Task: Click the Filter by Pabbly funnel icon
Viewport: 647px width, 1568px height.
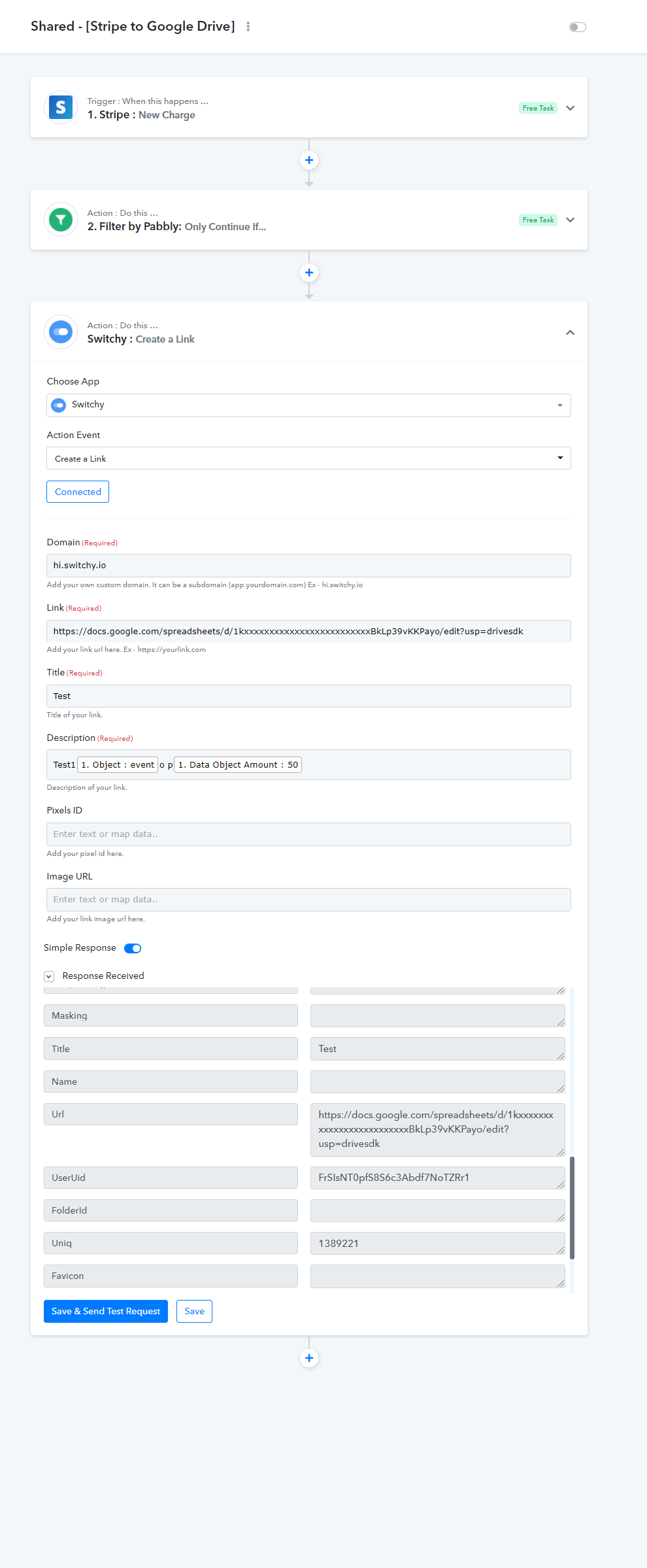Action: click(x=61, y=220)
